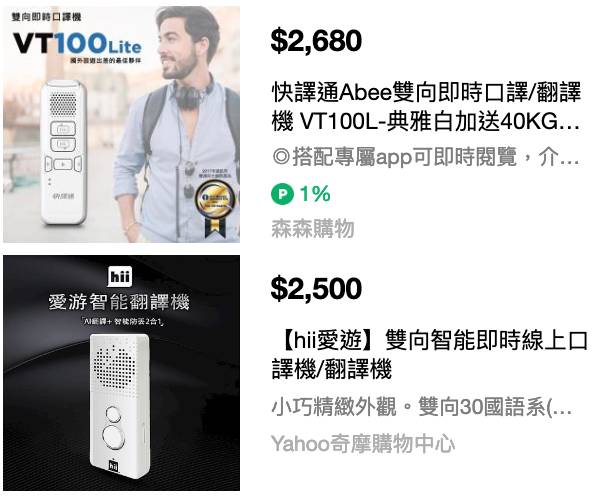Click the Yahoo奇摩購物中心 store name
615x499 pixels.
[x=363, y=444]
